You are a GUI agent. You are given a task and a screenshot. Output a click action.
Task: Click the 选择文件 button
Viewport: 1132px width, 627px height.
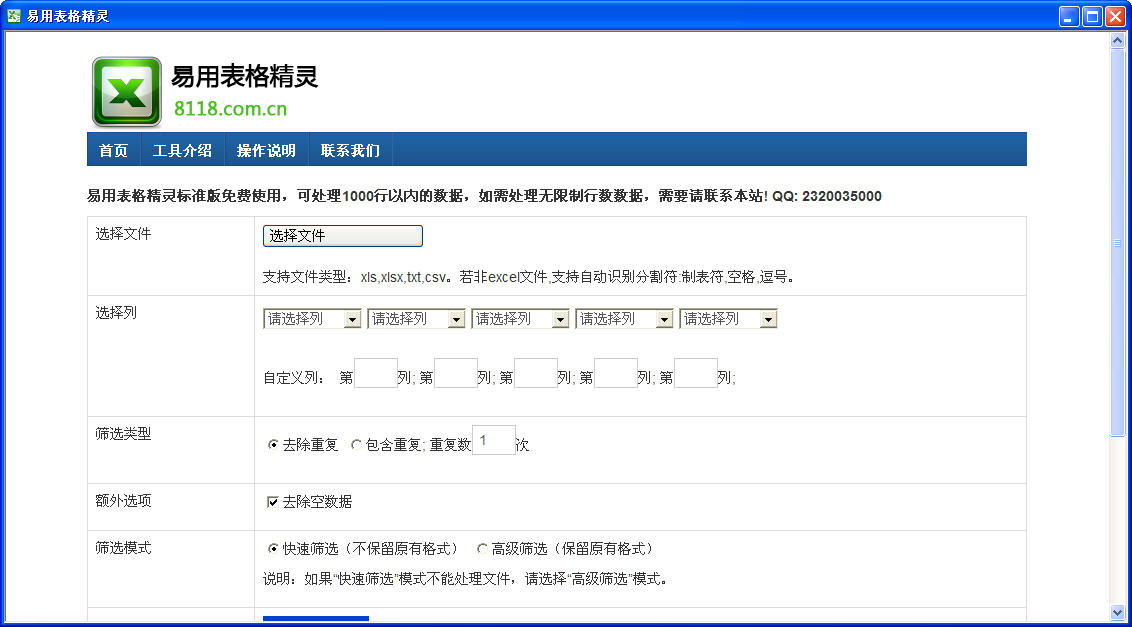342,236
